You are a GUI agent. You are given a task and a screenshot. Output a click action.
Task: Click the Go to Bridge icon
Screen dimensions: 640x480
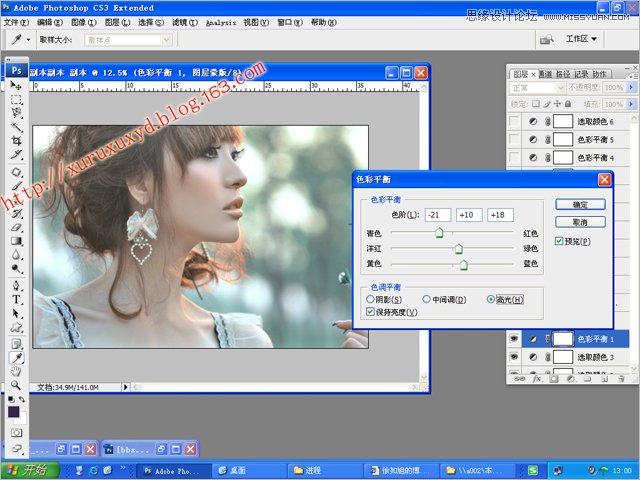click(546, 40)
